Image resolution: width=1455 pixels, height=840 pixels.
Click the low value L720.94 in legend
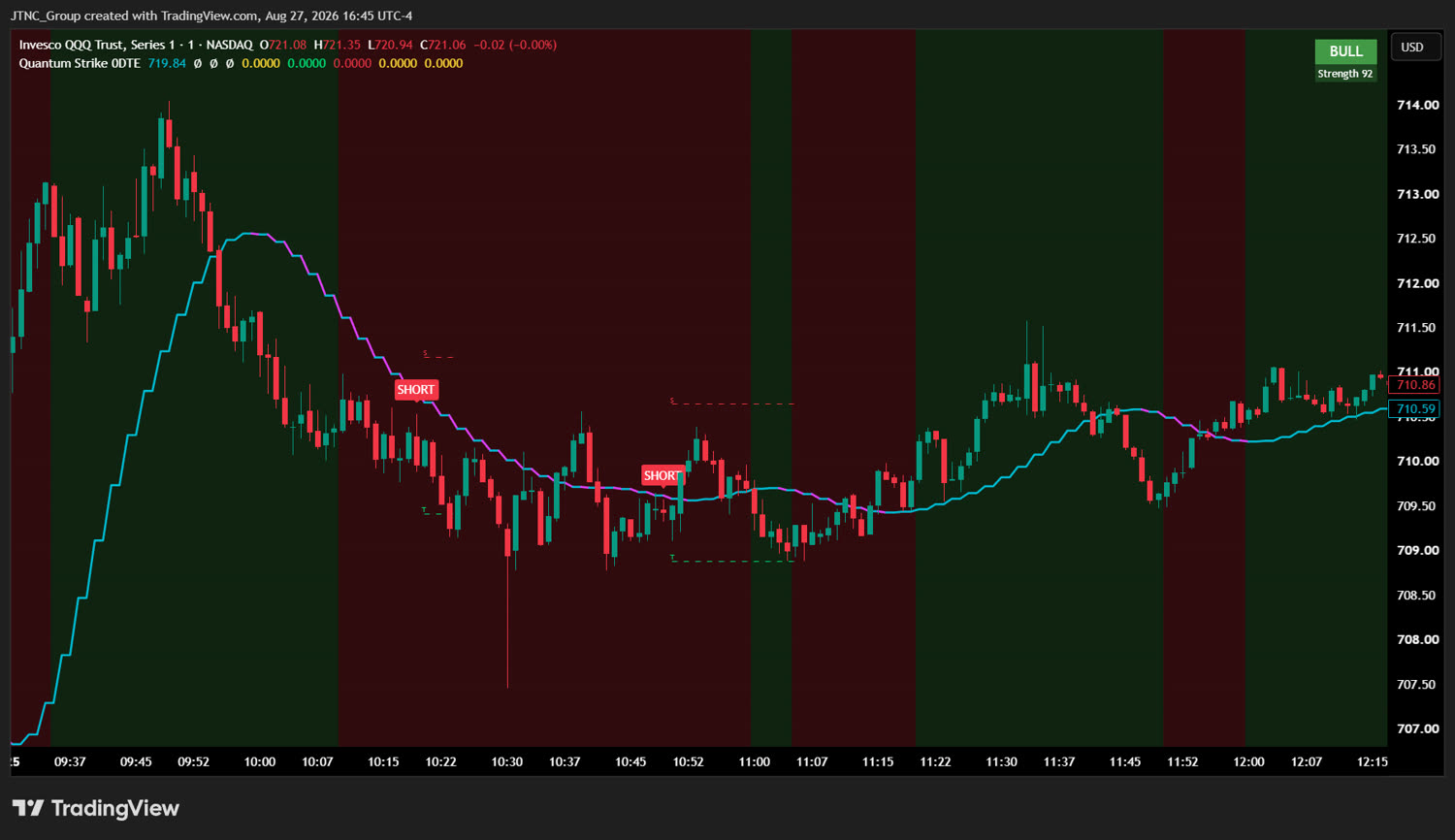click(390, 45)
